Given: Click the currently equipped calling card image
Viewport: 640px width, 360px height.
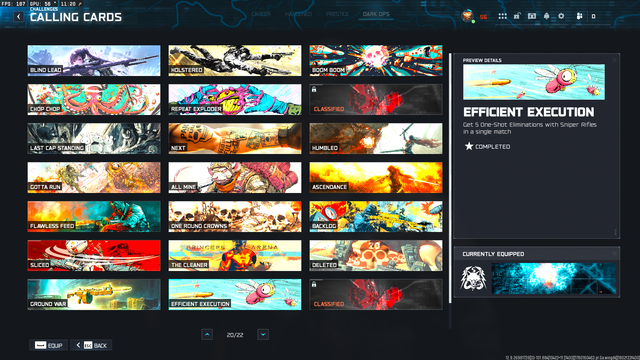Looking at the screenshot, I should (553, 278).
